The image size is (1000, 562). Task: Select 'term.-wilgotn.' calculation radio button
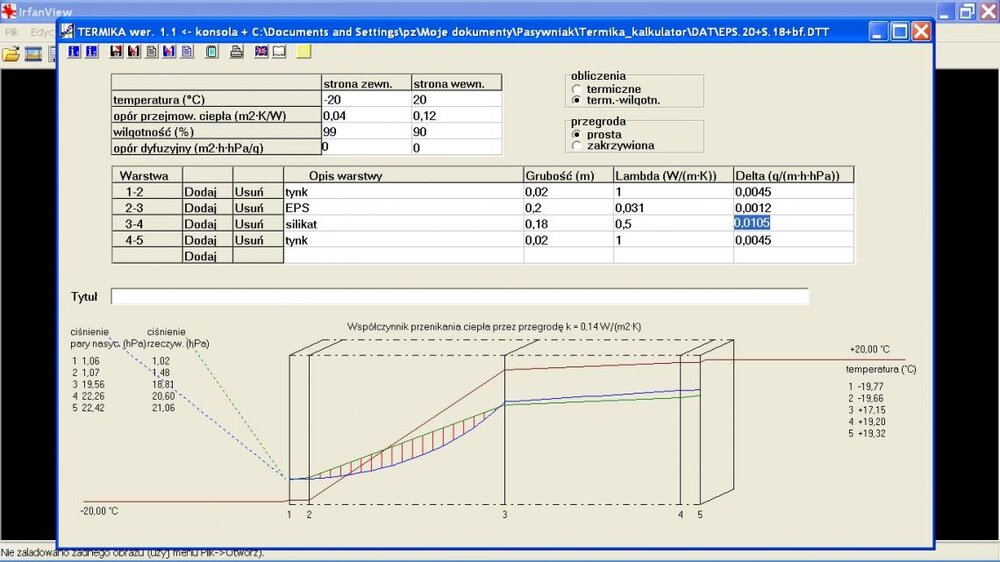tap(576, 100)
